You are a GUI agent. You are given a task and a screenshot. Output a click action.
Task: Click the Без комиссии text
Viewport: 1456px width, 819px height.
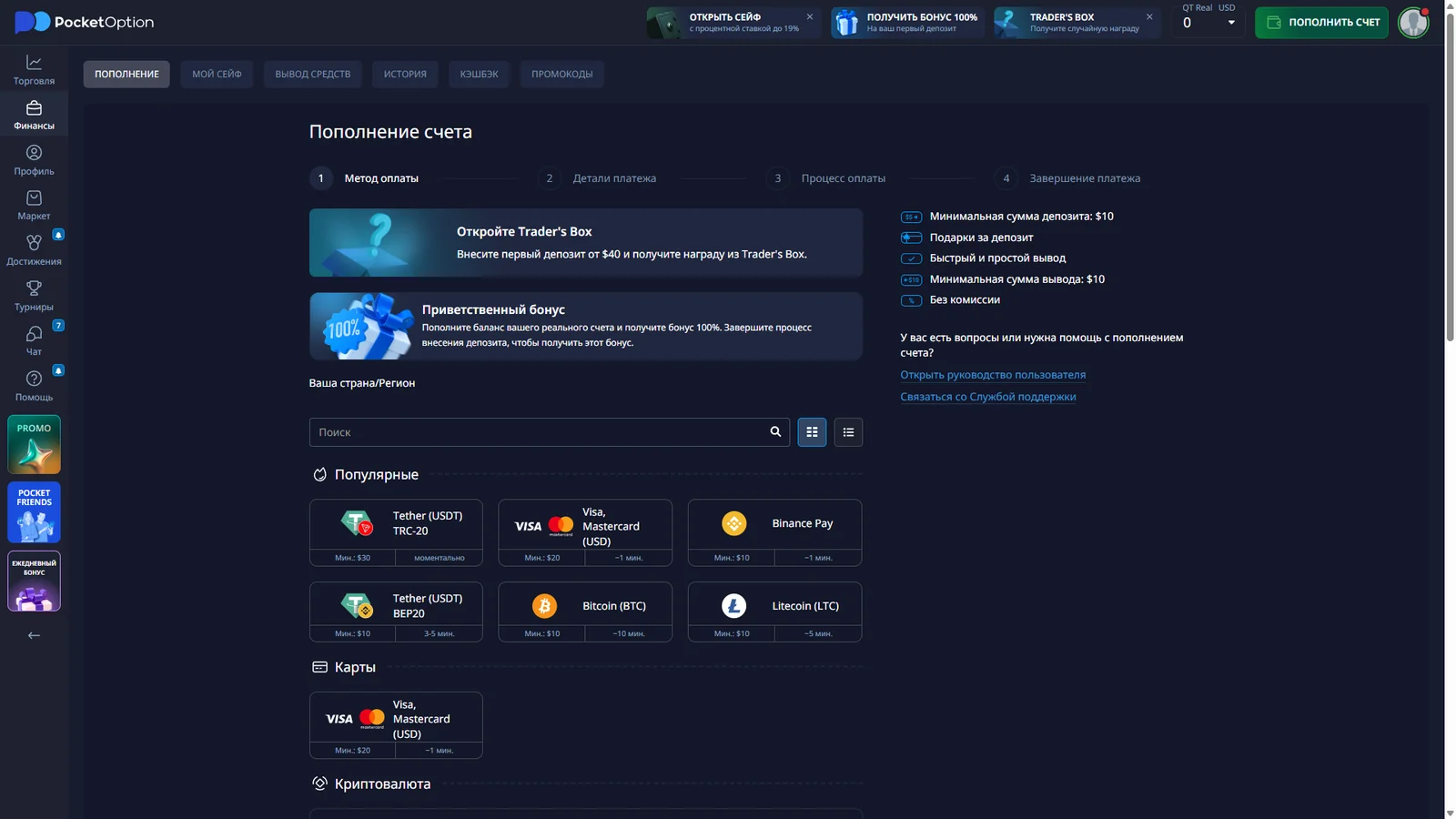pos(965,300)
